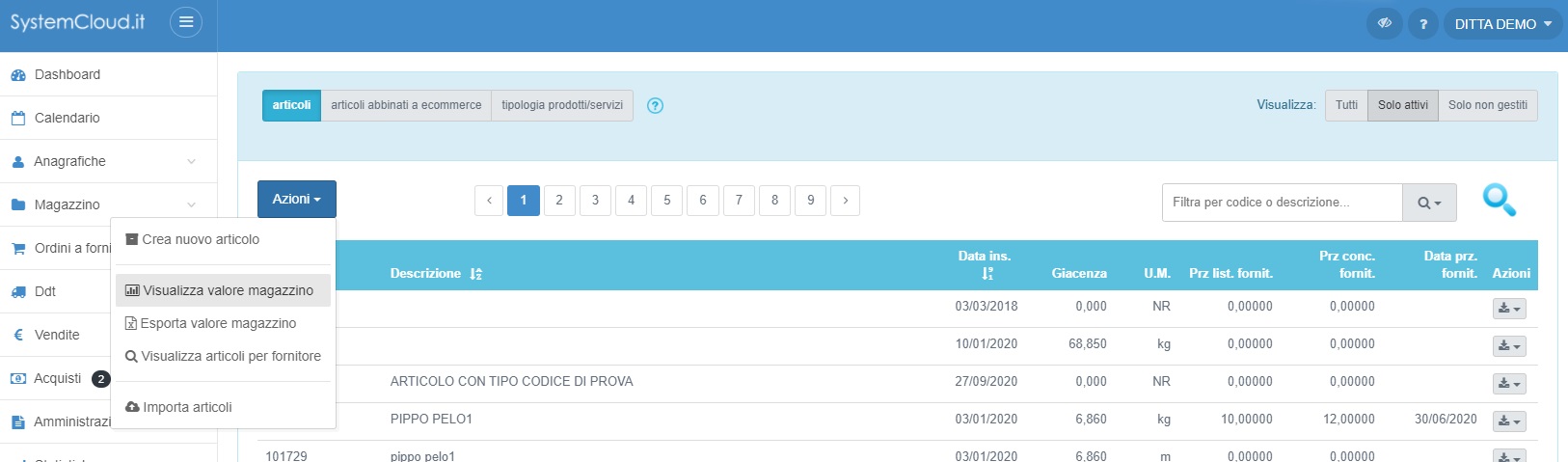Screen dimensions: 1568x462
Task: Go to page 5 of results
Action: coord(666,201)
